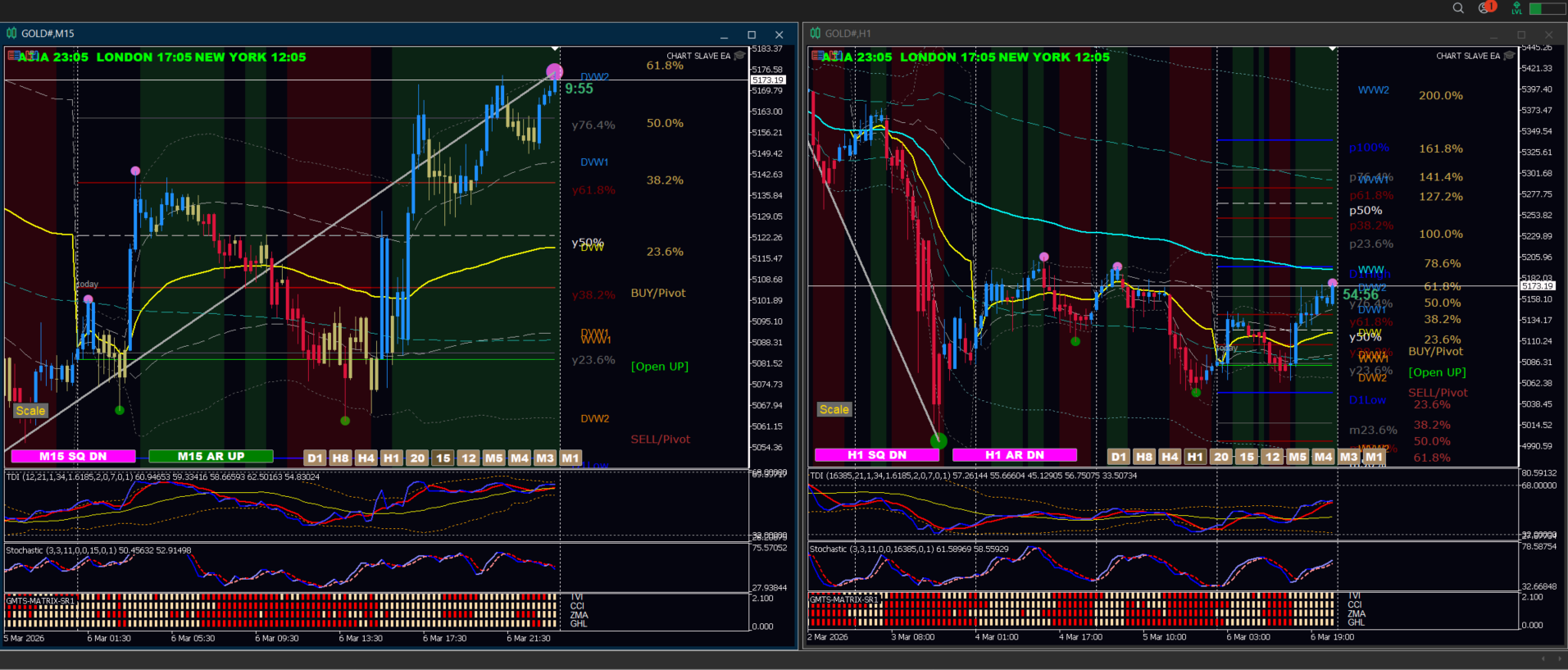The height and width of the screenshot is (670, 1568).
Task: Click graduation cap icon on GOLD#,H1 chart
Action: coord(1510,55)
